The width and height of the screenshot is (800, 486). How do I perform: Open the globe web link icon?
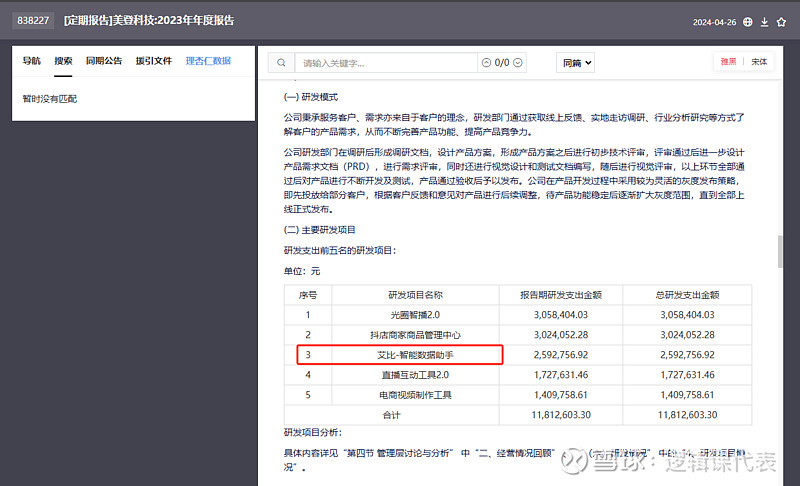point(747,22)
